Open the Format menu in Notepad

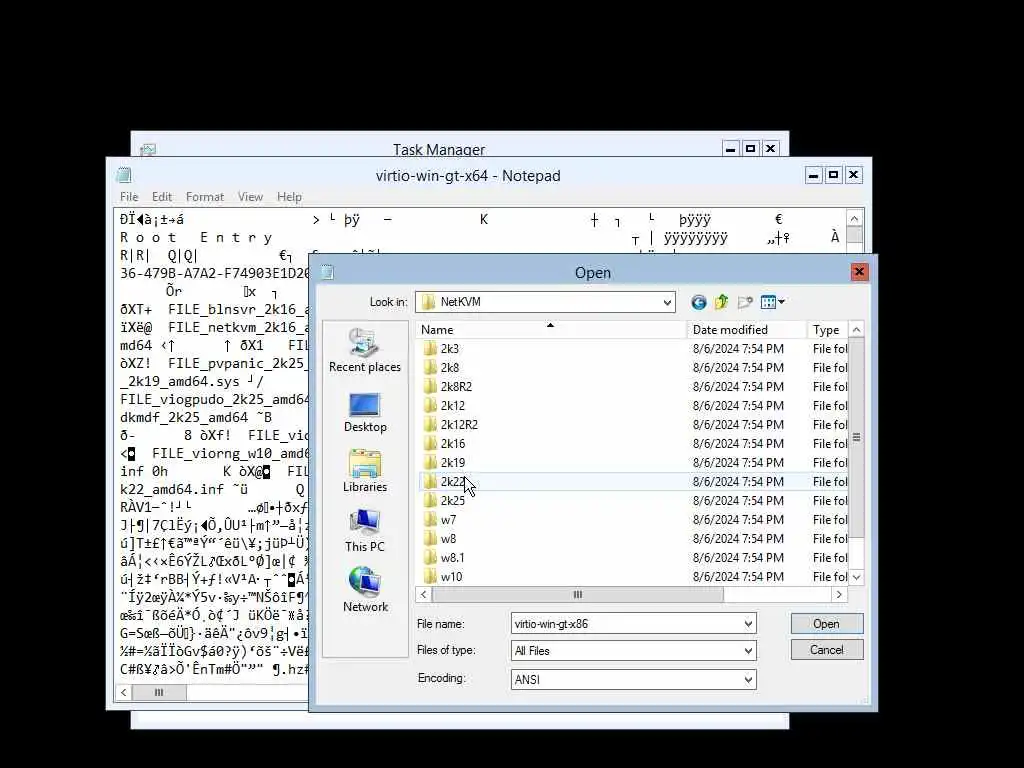[204, 197]
